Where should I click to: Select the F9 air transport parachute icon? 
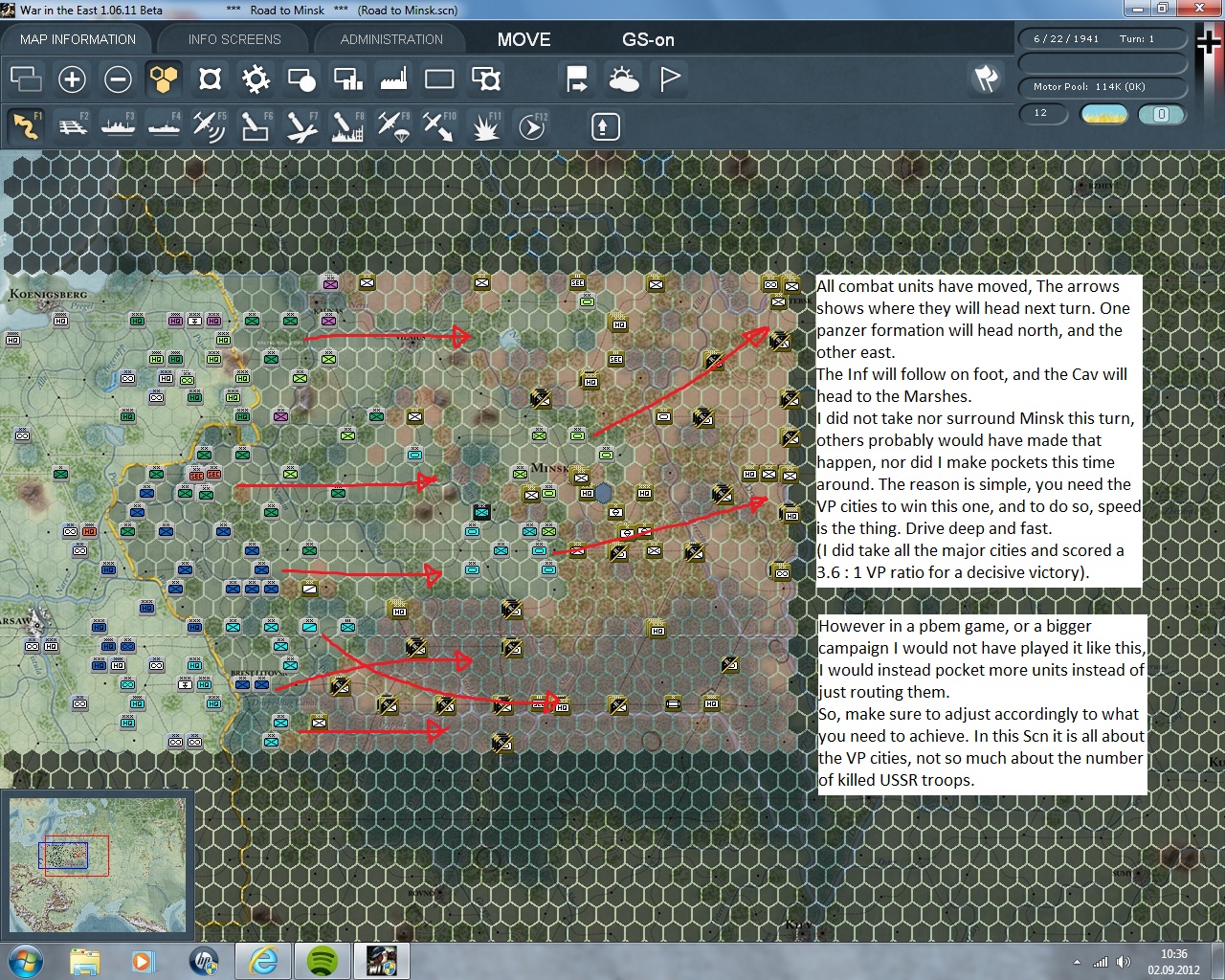click(393, 126)
